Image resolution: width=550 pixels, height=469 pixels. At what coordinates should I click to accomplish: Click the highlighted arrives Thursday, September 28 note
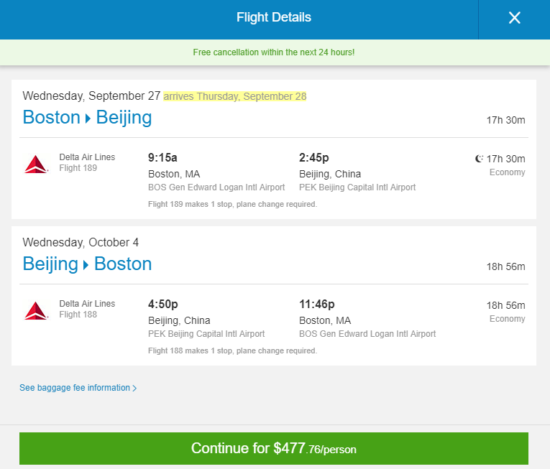point(235,96)
